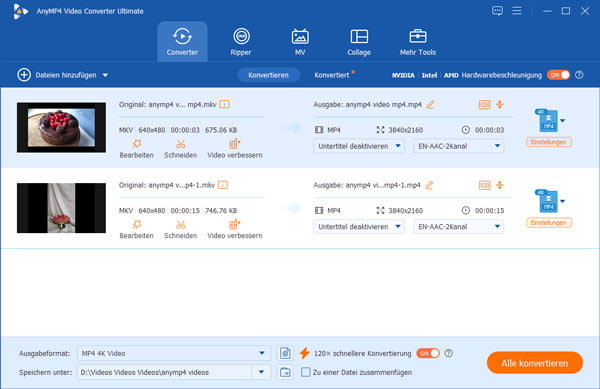
Task: Toggle 120× schnellere Konvertierung switch
Action: 428,353
